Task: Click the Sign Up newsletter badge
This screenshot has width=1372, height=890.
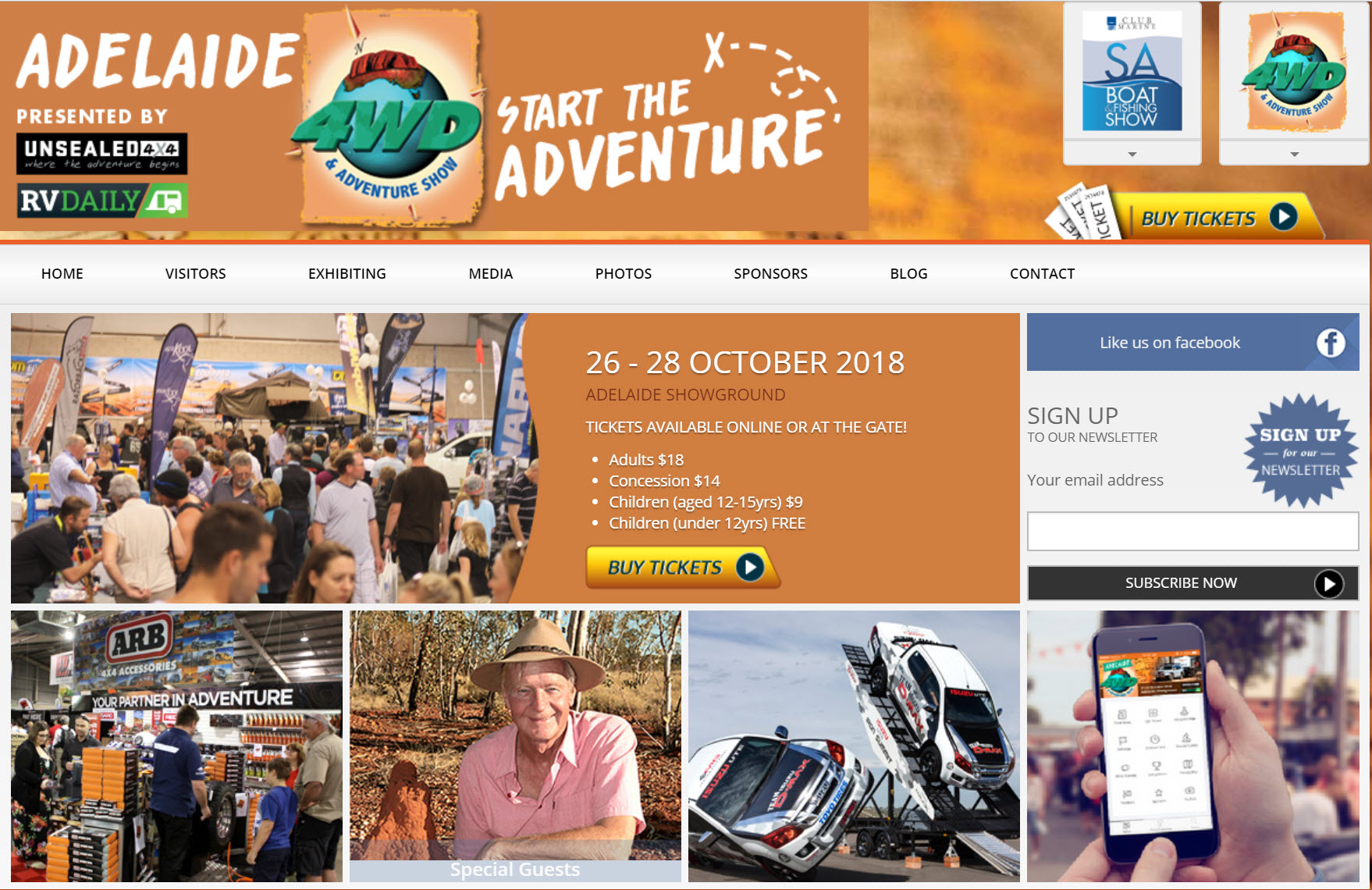Action: pos(1299,451)
